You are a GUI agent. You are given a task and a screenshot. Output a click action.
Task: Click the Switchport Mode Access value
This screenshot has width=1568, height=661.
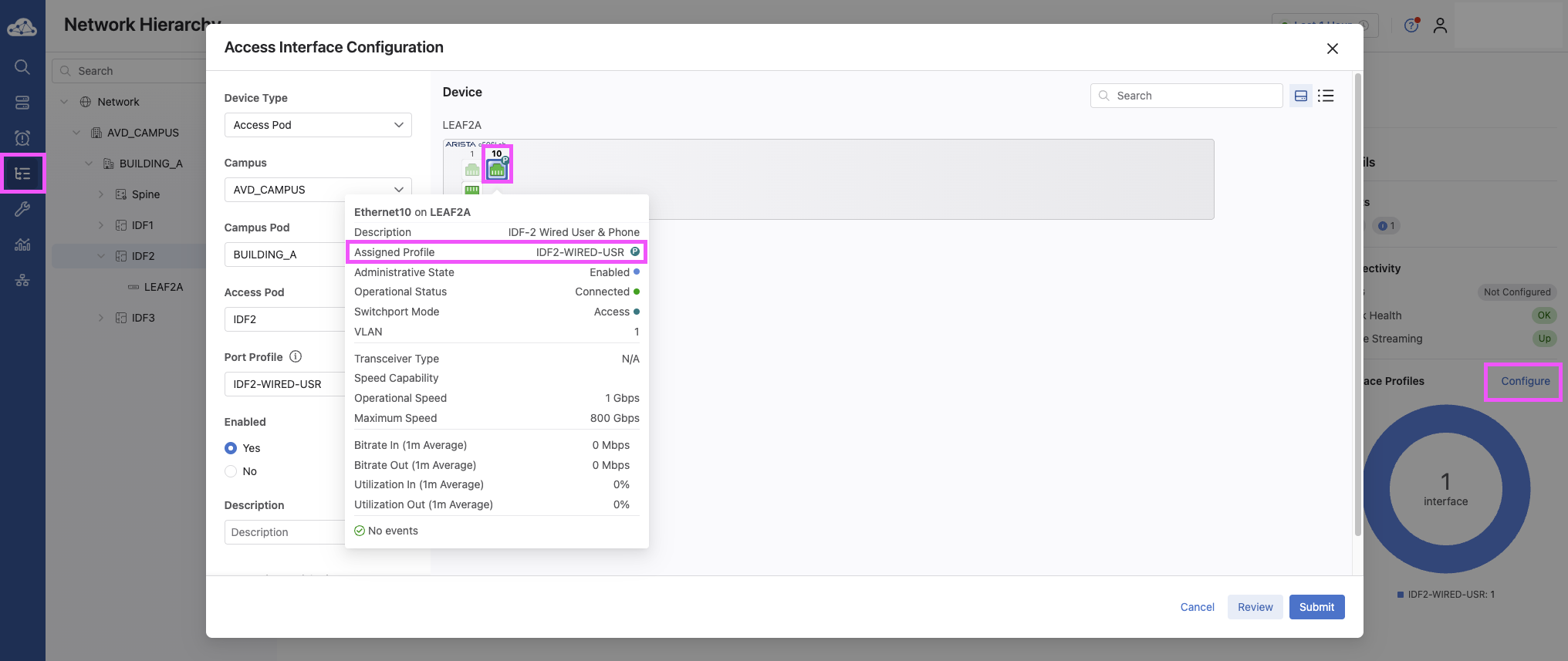tap(611, 312)
